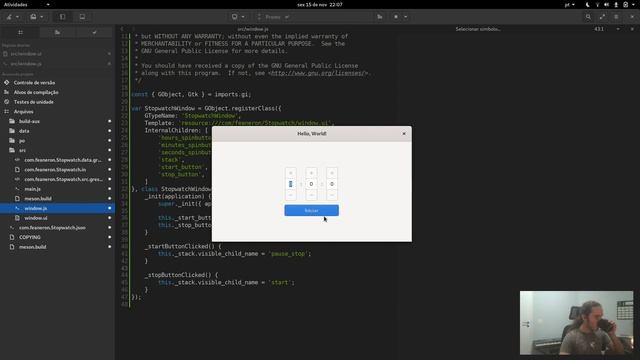This screenshot has width=640, height=360.
Task: Open the search icon in Builder header
Action: [x=588, y=17]
